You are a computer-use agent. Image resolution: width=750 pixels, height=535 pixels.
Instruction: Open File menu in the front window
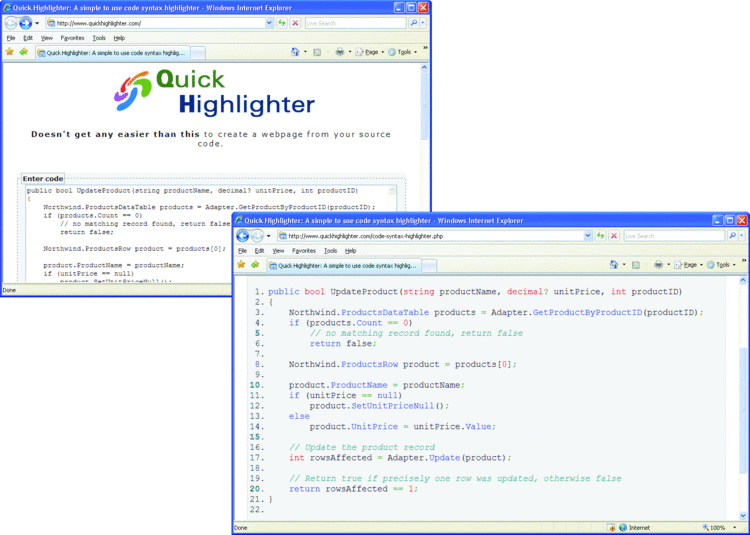tap(243, 251)
